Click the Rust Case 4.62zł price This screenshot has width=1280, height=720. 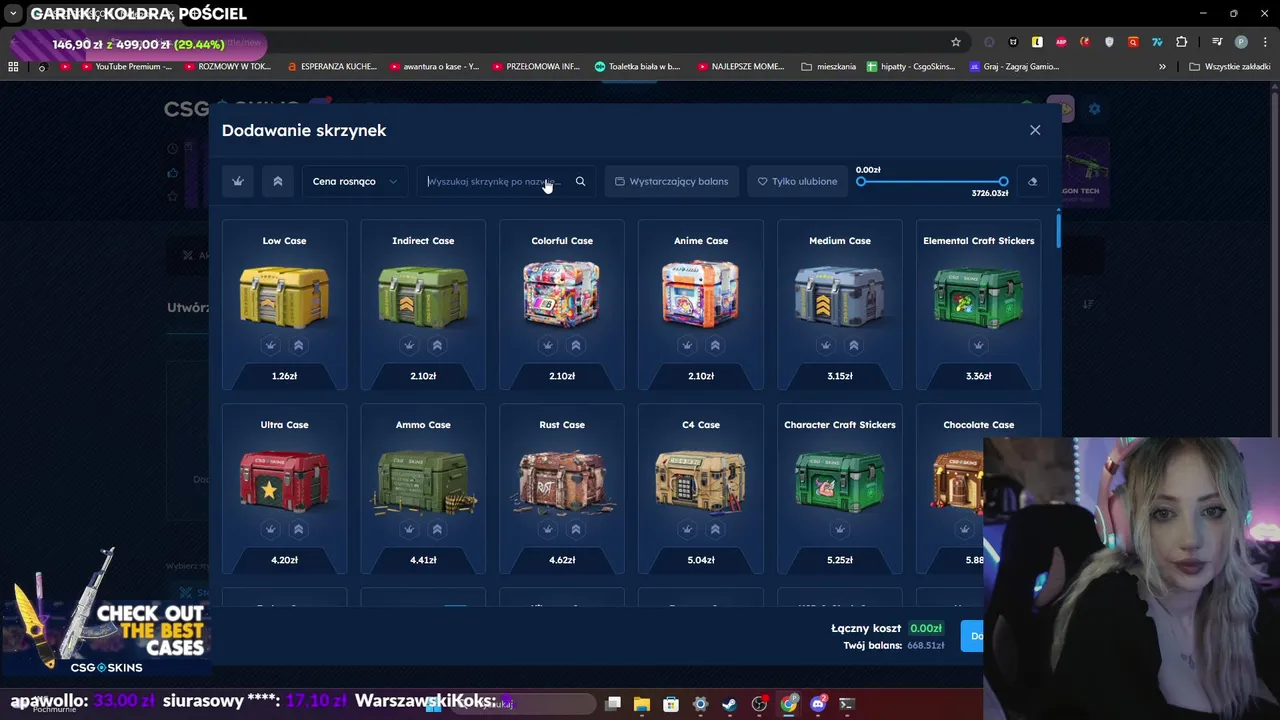point(562,560)
